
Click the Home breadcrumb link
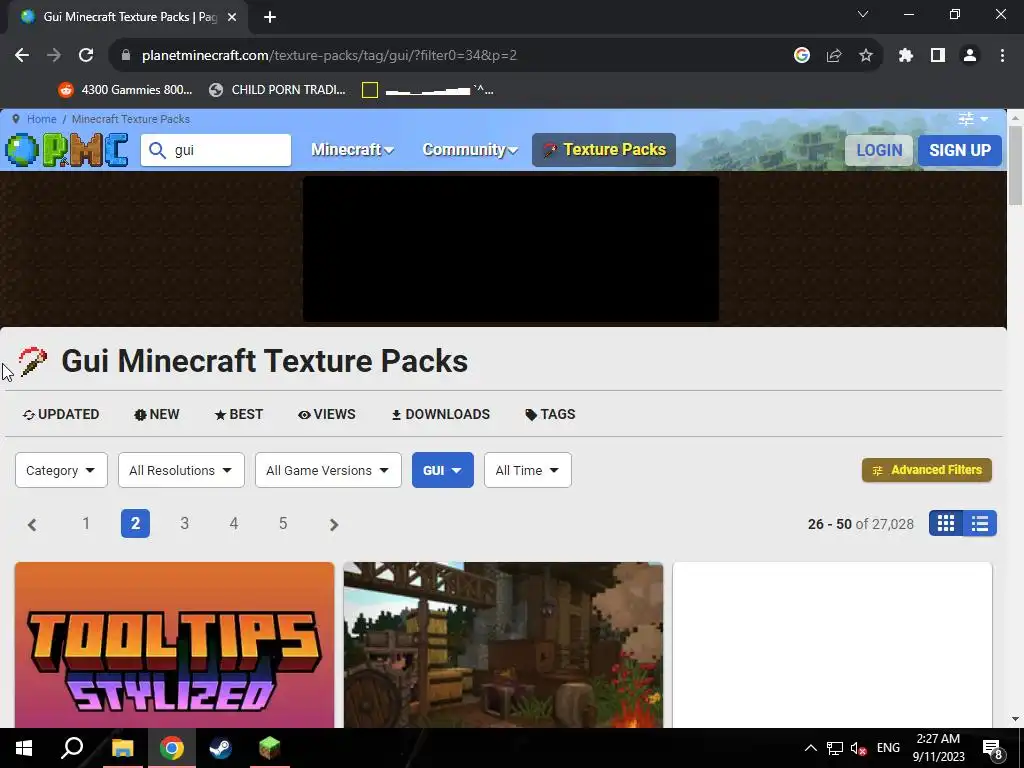42,119
